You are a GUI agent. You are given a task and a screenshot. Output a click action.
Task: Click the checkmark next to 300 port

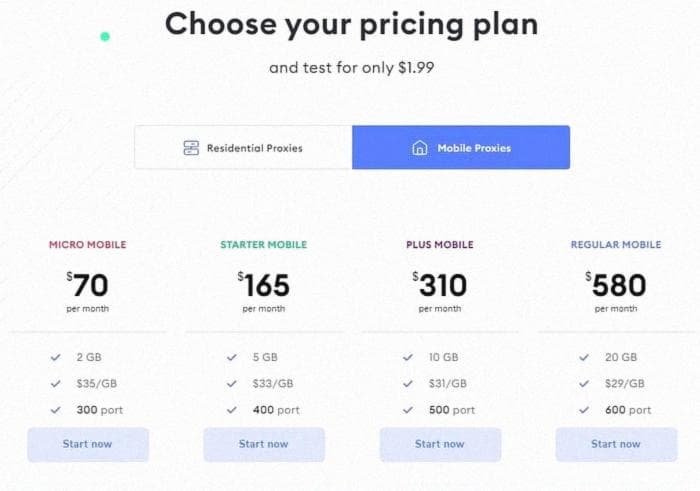click(55, 410)
